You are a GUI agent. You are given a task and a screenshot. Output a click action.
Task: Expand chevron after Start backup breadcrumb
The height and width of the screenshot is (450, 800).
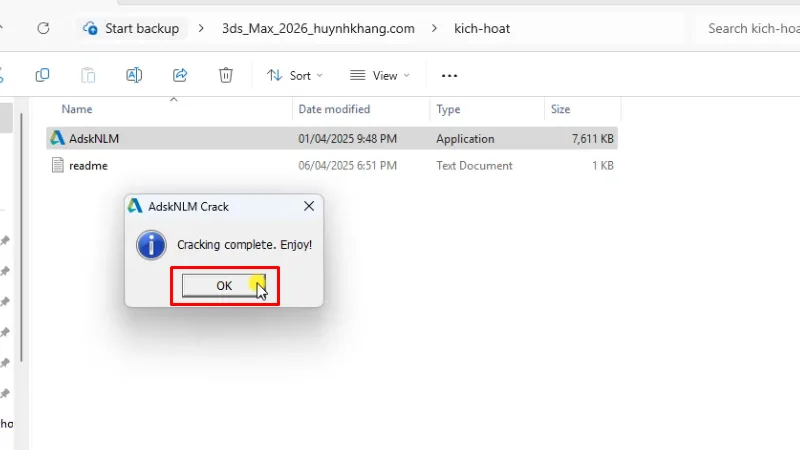click(x=202, y=28)
